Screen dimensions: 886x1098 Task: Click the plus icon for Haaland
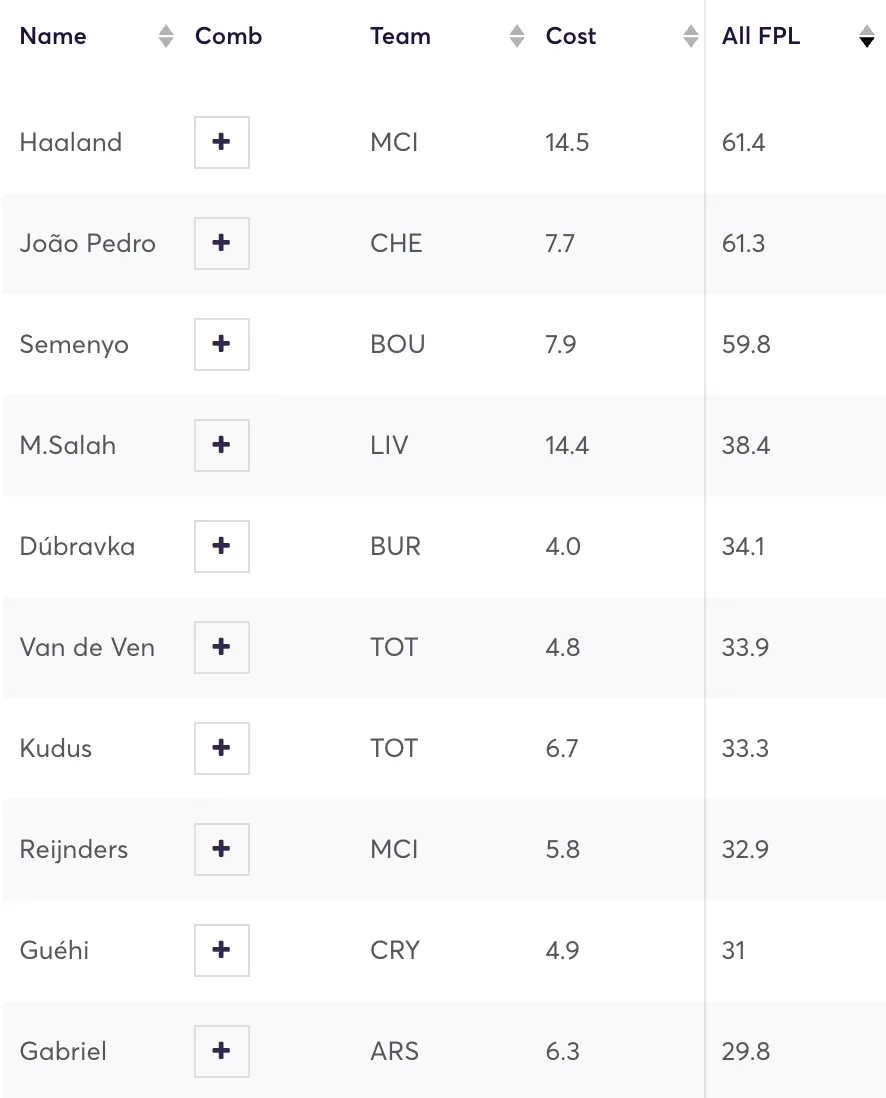[222, 142]
